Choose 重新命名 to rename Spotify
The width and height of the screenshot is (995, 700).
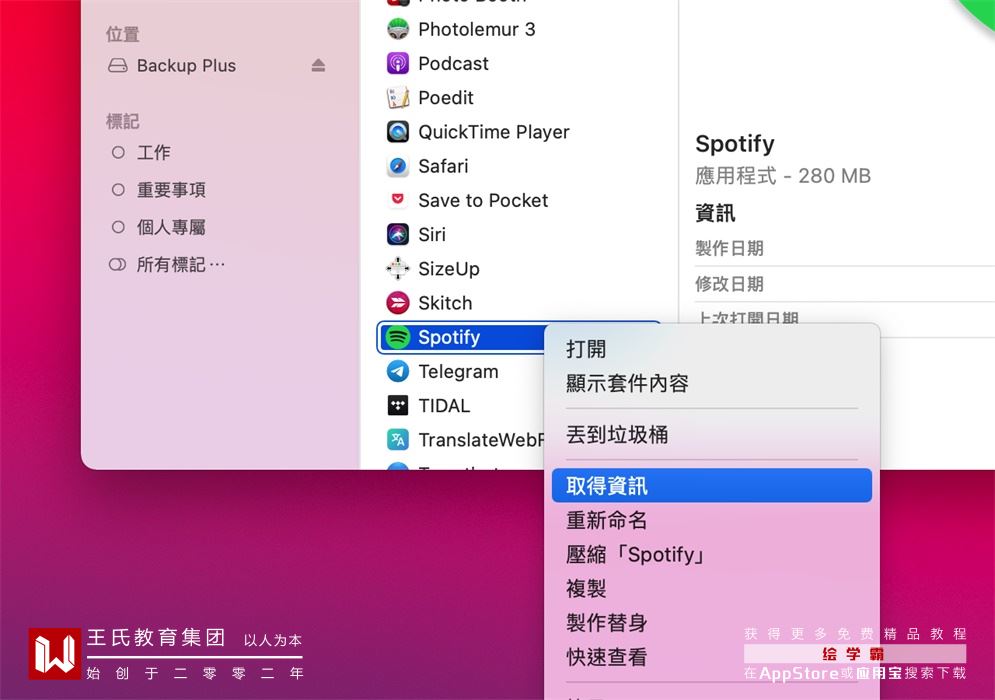(711, 520)
